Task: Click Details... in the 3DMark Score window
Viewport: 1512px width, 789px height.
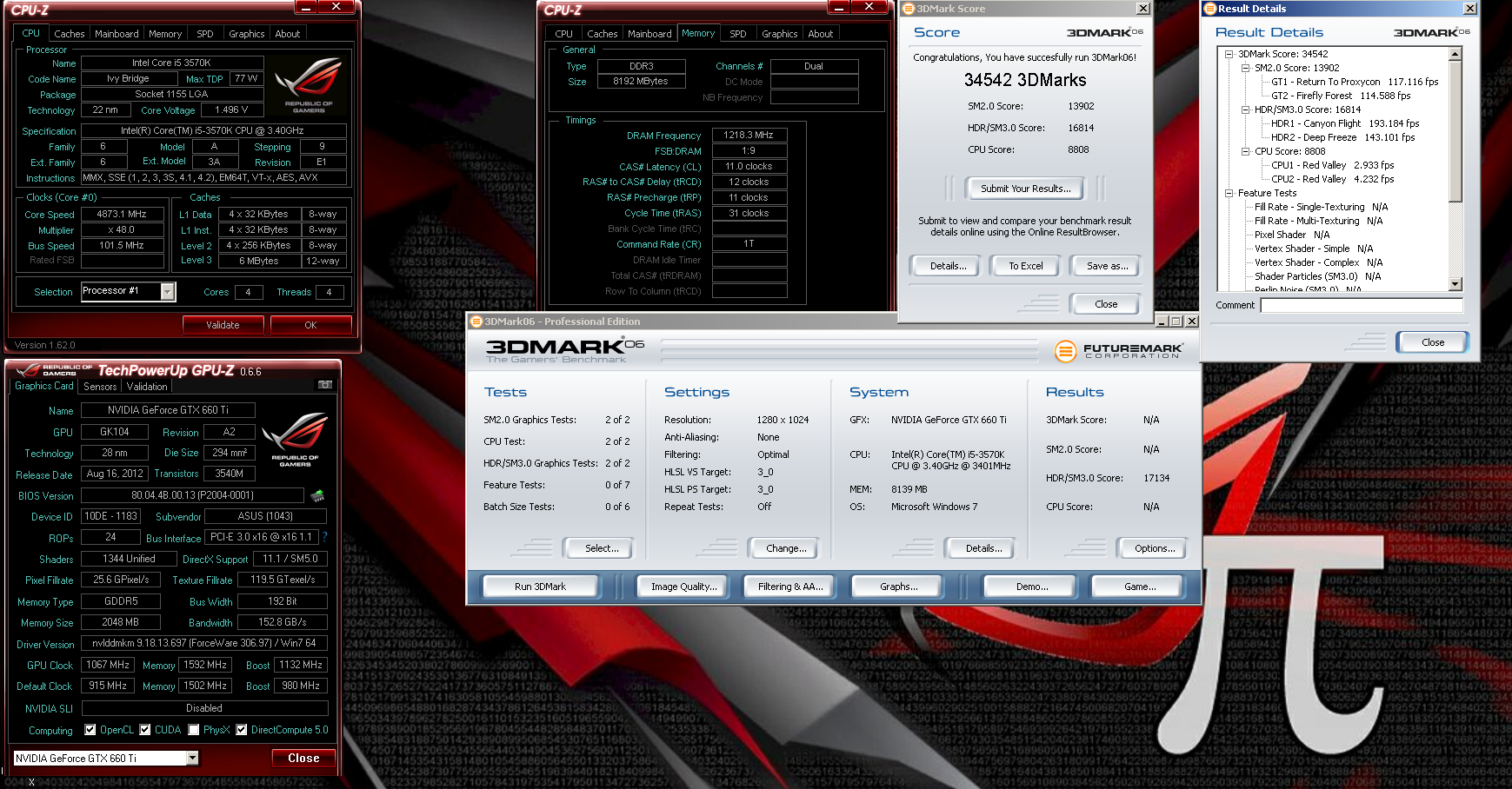Action: pyautogui.click(x=948, y=266)
